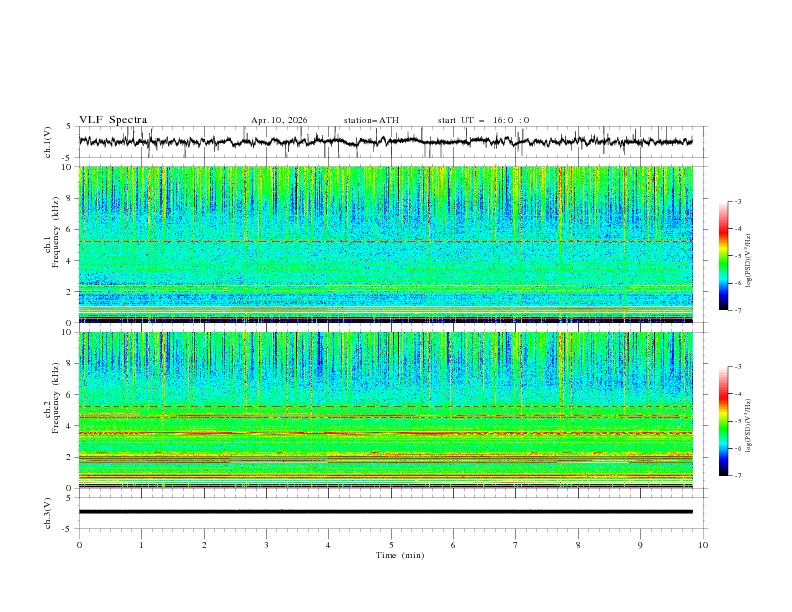Click the ch.3 flat waveform trace
Viewport: 792px width, 612px height.
385,512
